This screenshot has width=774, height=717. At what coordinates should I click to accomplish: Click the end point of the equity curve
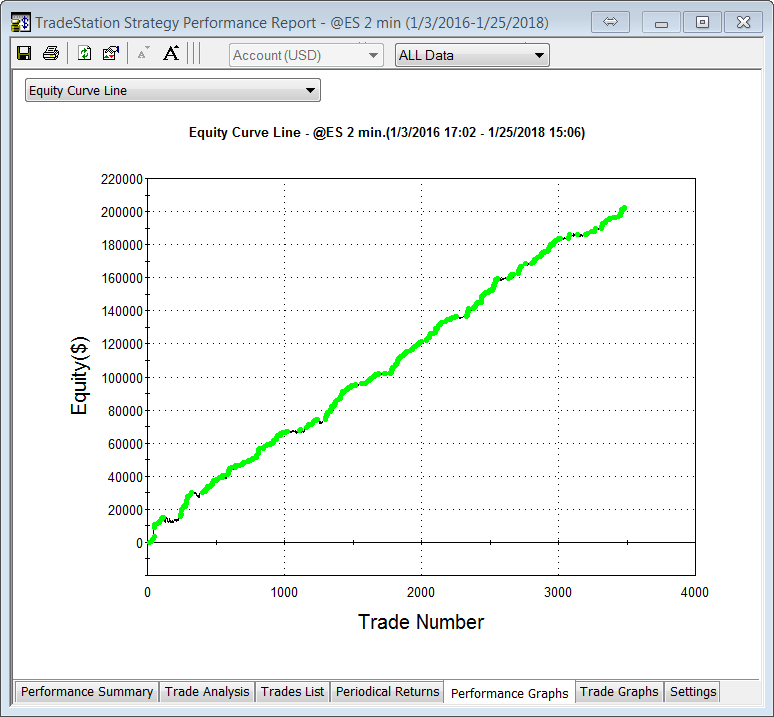click(x=624, y=209)
